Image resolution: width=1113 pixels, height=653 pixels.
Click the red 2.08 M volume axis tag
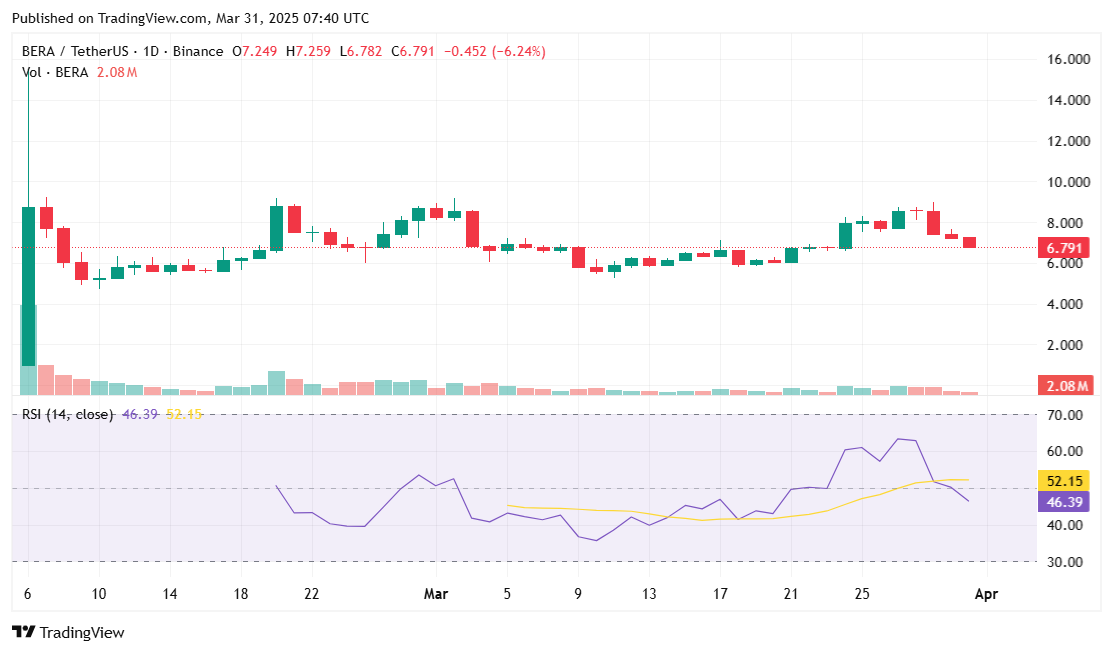[1066, 386]
